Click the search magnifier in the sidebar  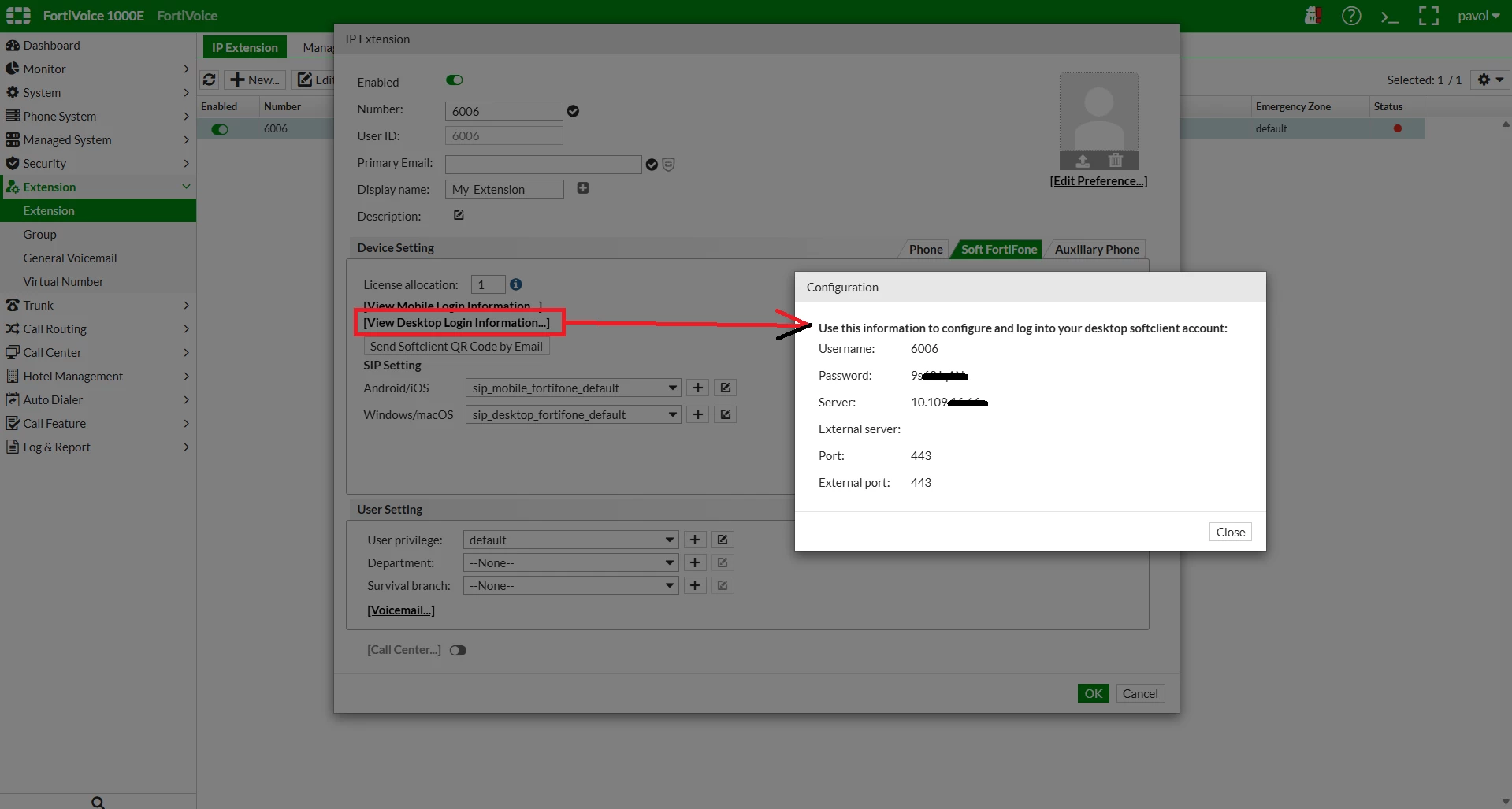tap(98, 802)
